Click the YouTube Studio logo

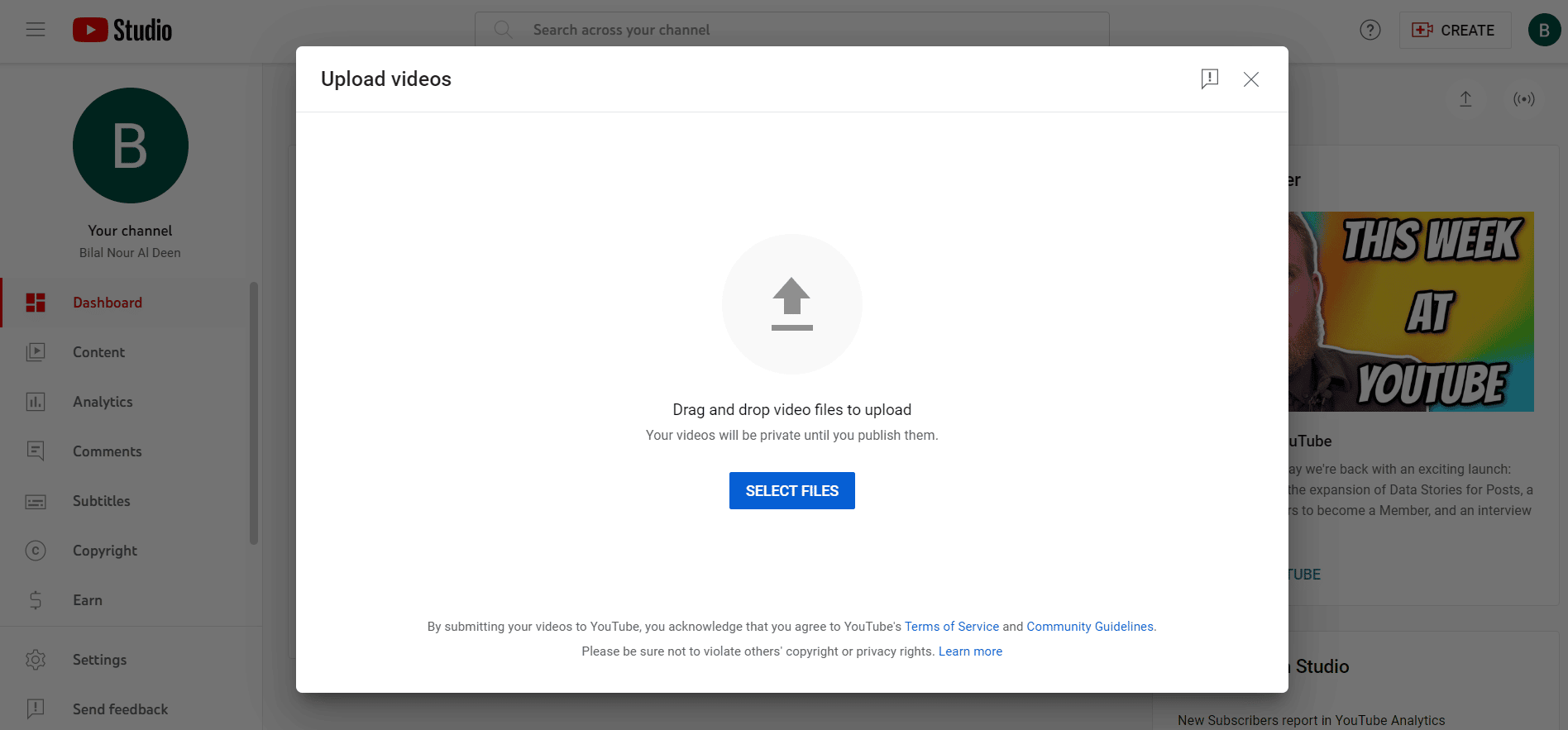click(x=122, y=30)
